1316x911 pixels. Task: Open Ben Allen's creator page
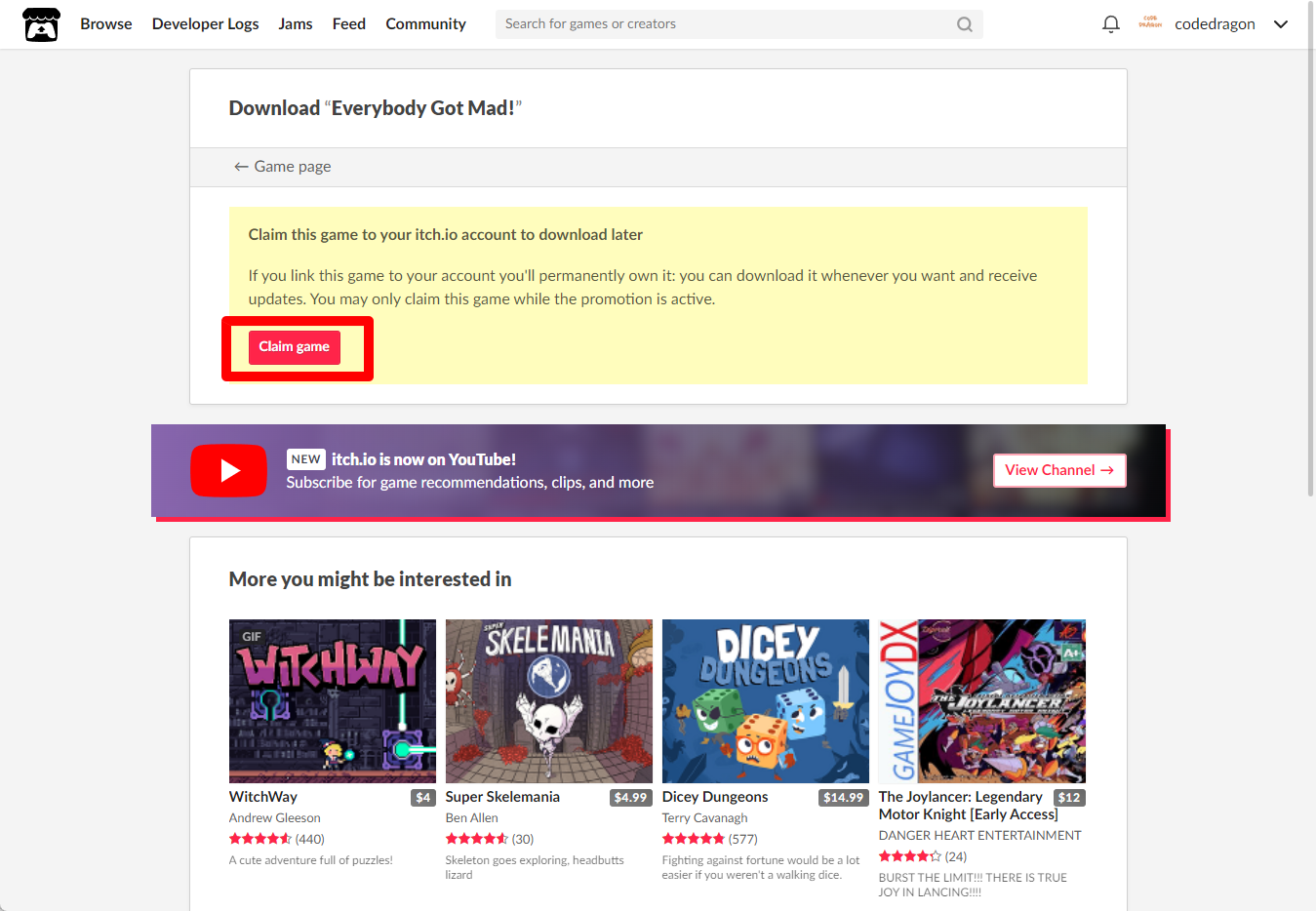(x=472, y=818)
